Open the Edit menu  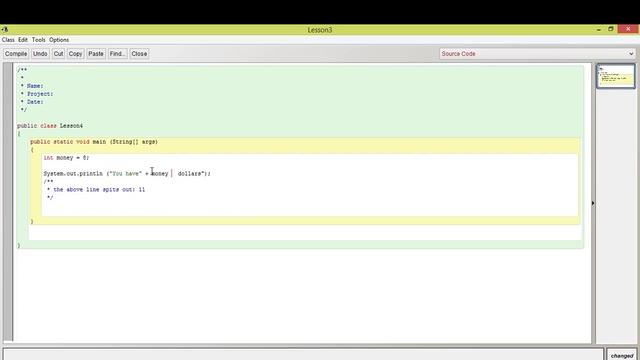click(x=23, y=40)
